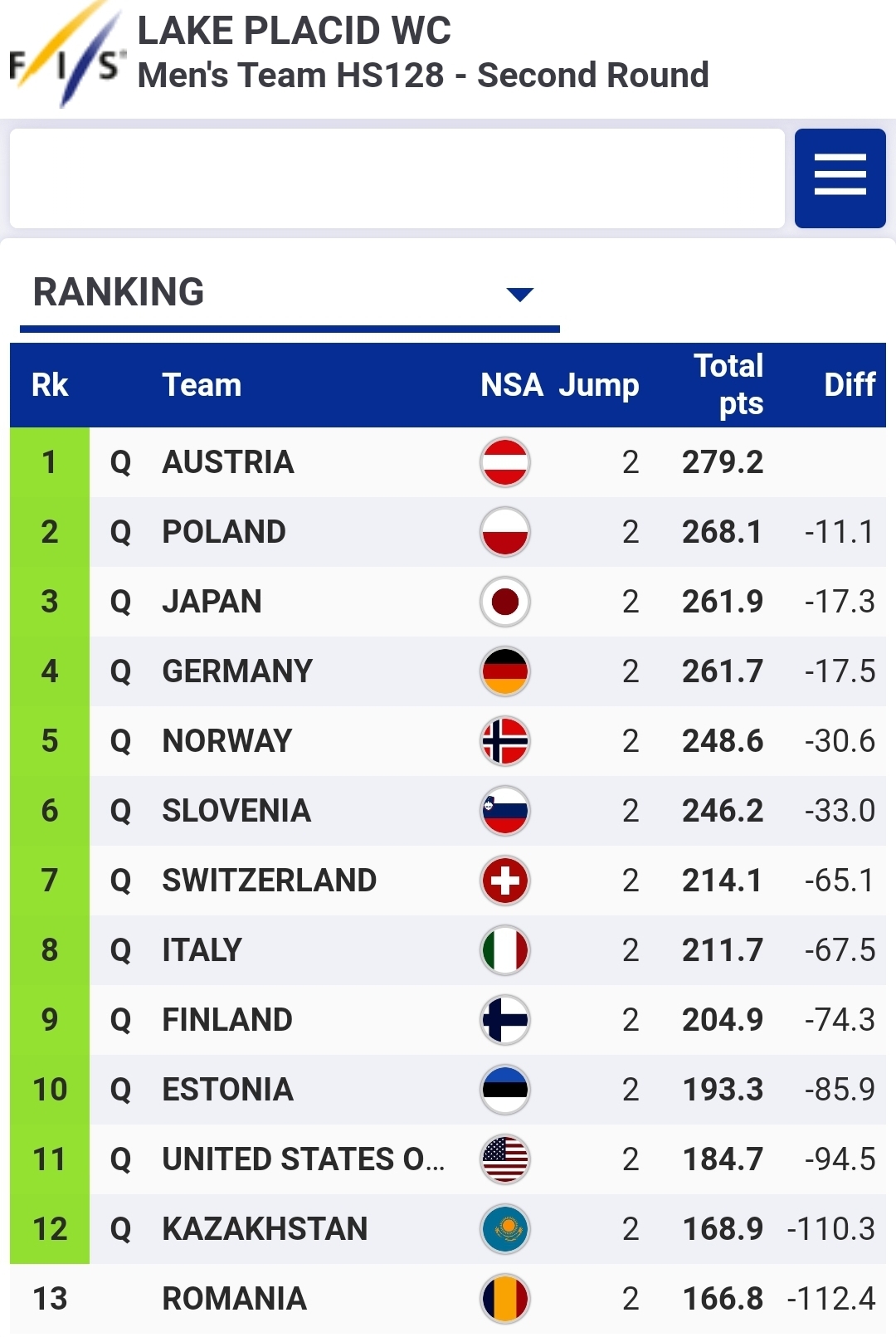Click the Diff column header

point(849,384)
